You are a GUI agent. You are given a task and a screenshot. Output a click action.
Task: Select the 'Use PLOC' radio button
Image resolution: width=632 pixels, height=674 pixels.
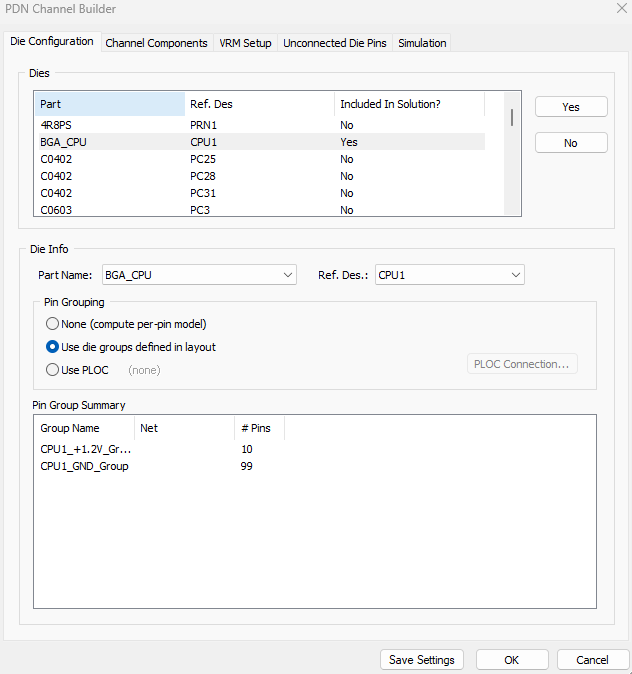coord(53,370)
